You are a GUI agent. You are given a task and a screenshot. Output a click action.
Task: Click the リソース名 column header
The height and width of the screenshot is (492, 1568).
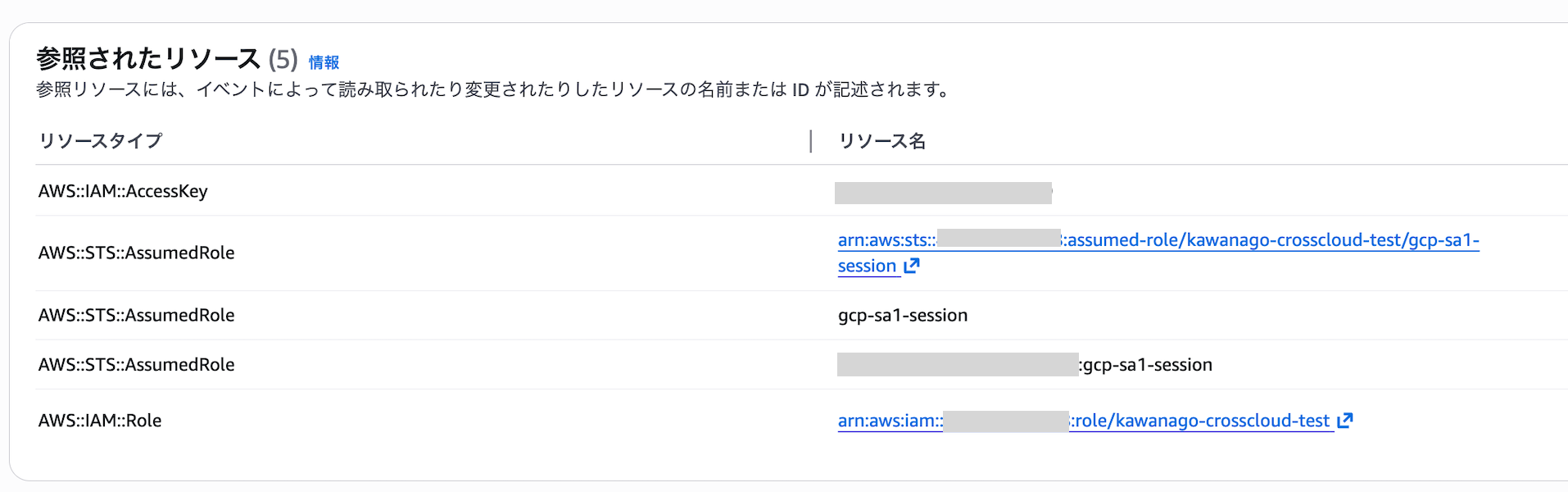click(881, 141)
